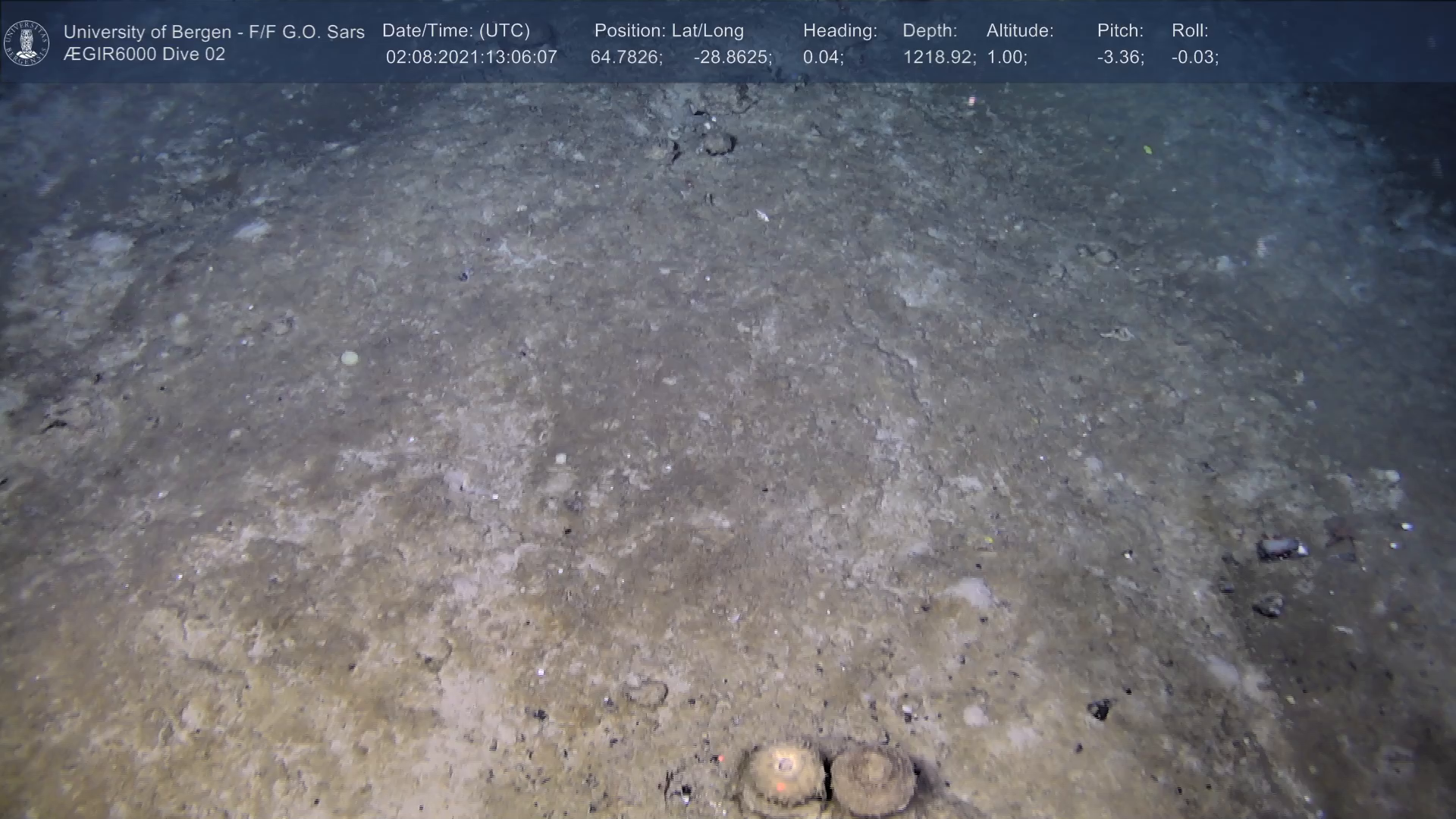Click the small green speck near the top right
The height and width of the screenshot is (819, 1456).
click(x=1147, y=149)
